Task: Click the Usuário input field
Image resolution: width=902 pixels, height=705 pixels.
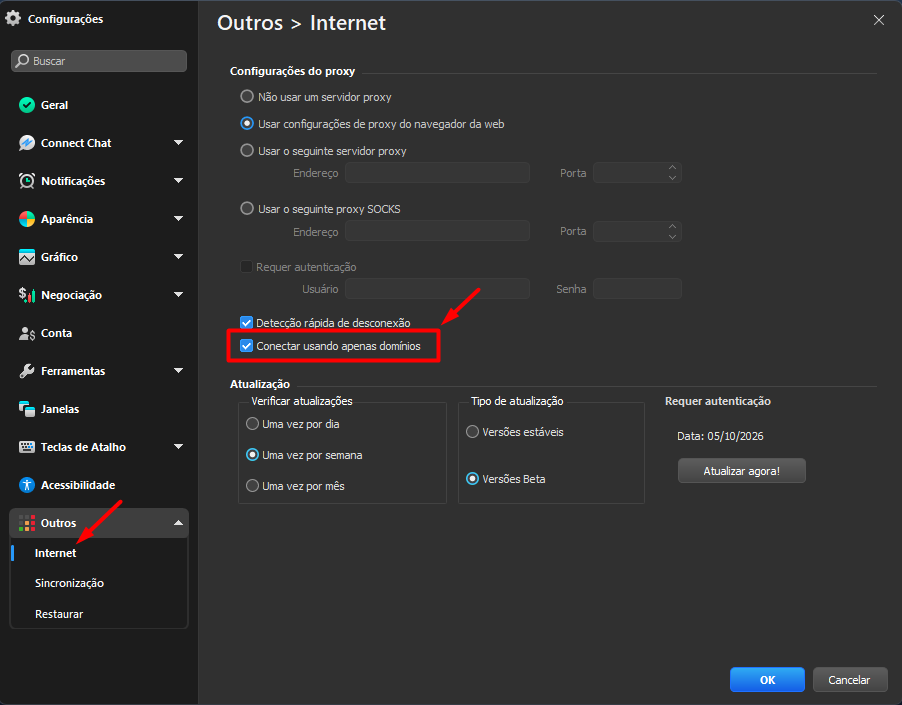Action: [437, 289]
